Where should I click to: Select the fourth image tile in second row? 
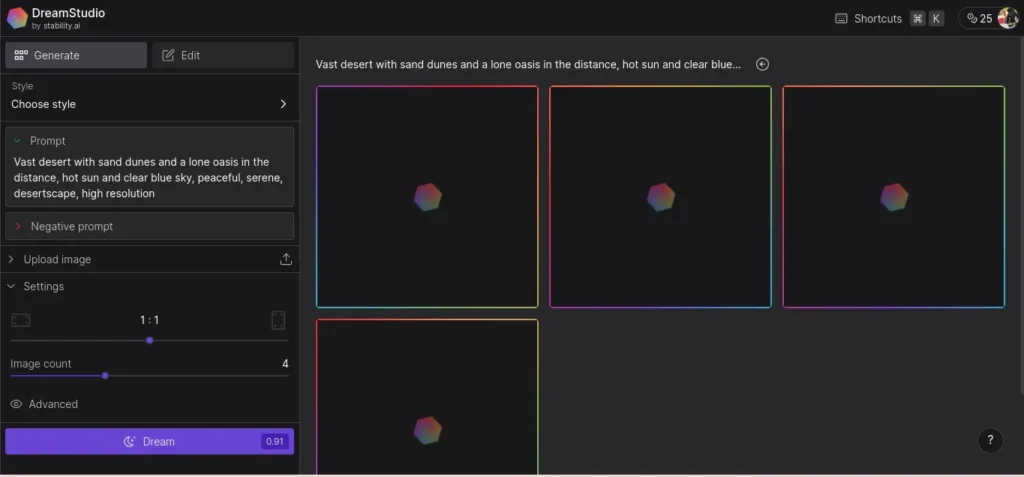point(427,397)
